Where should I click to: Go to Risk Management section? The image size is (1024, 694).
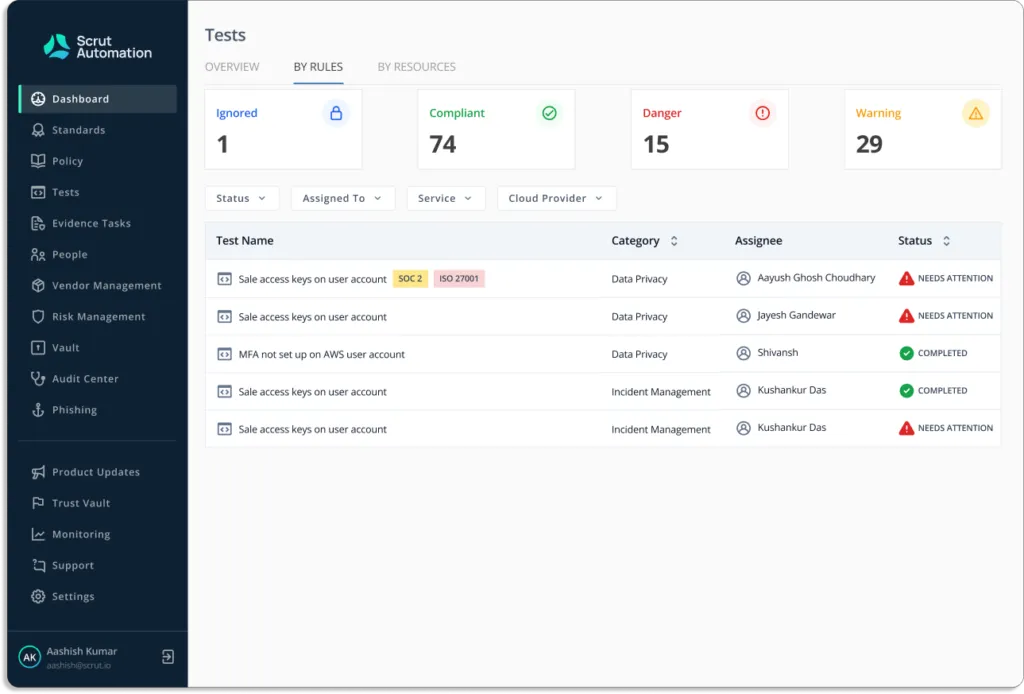click(x=98, y=317)
